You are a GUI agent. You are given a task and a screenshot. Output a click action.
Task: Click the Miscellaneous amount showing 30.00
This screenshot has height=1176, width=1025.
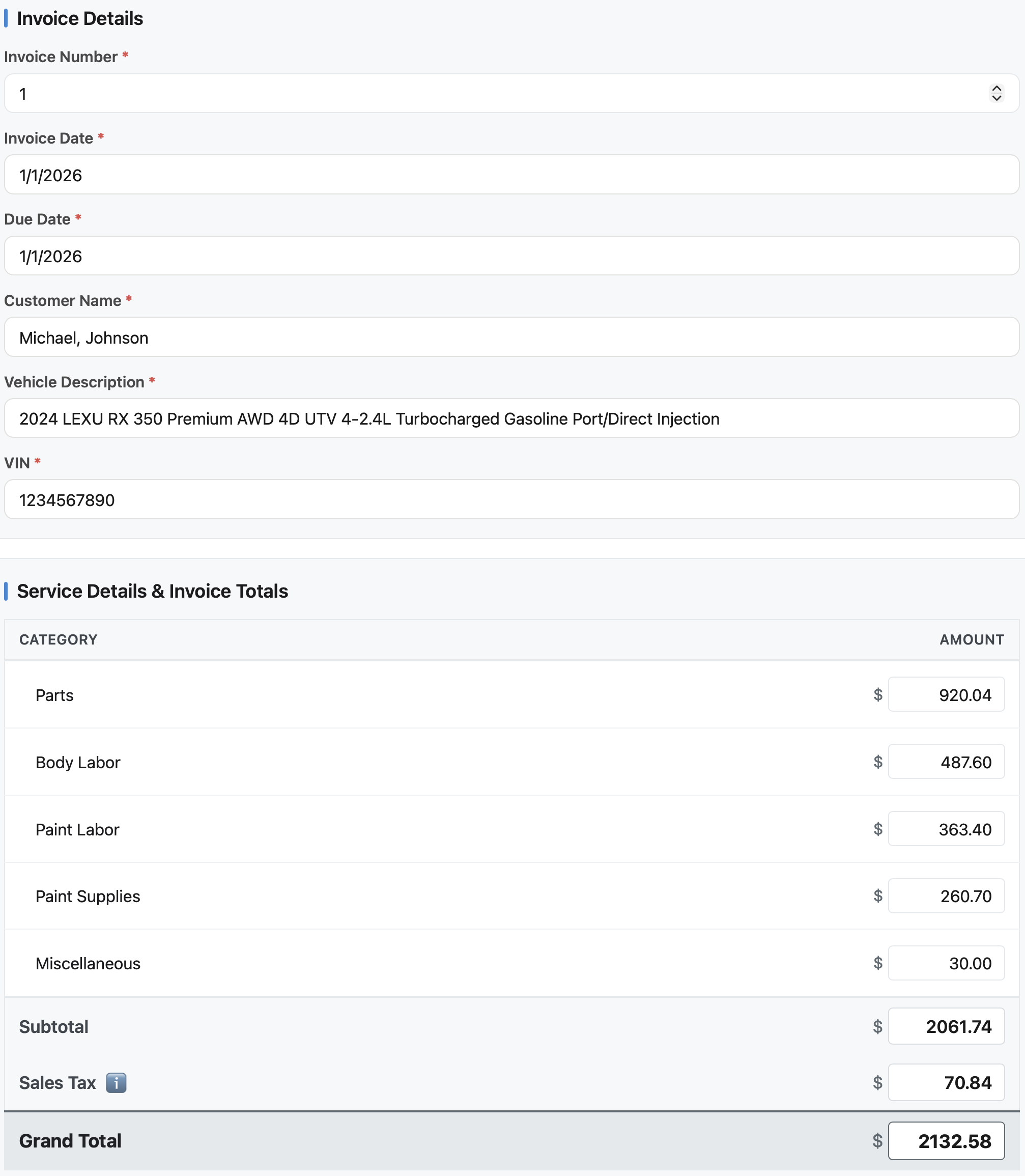tap(946, 963)
